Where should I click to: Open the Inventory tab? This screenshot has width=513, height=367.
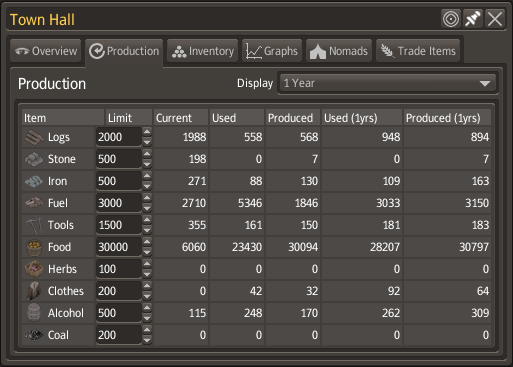203,51
